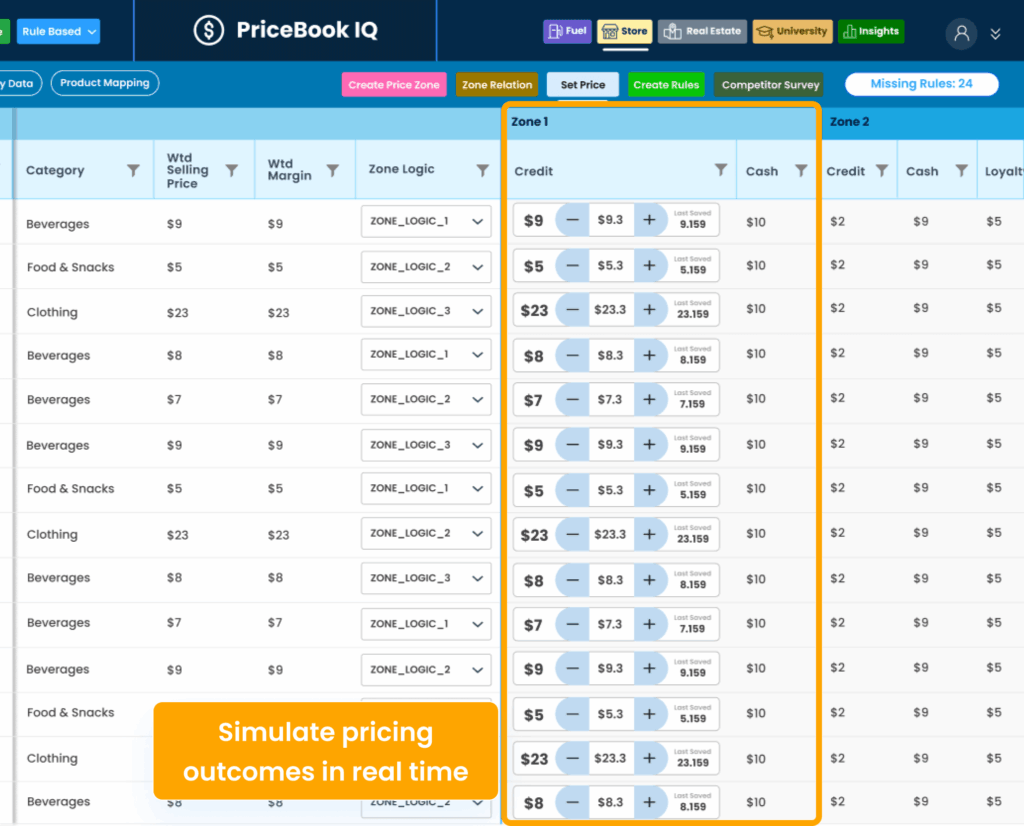Expand the double chevron next to profile
Screen dimensions: 1024x826
point(995,34)
